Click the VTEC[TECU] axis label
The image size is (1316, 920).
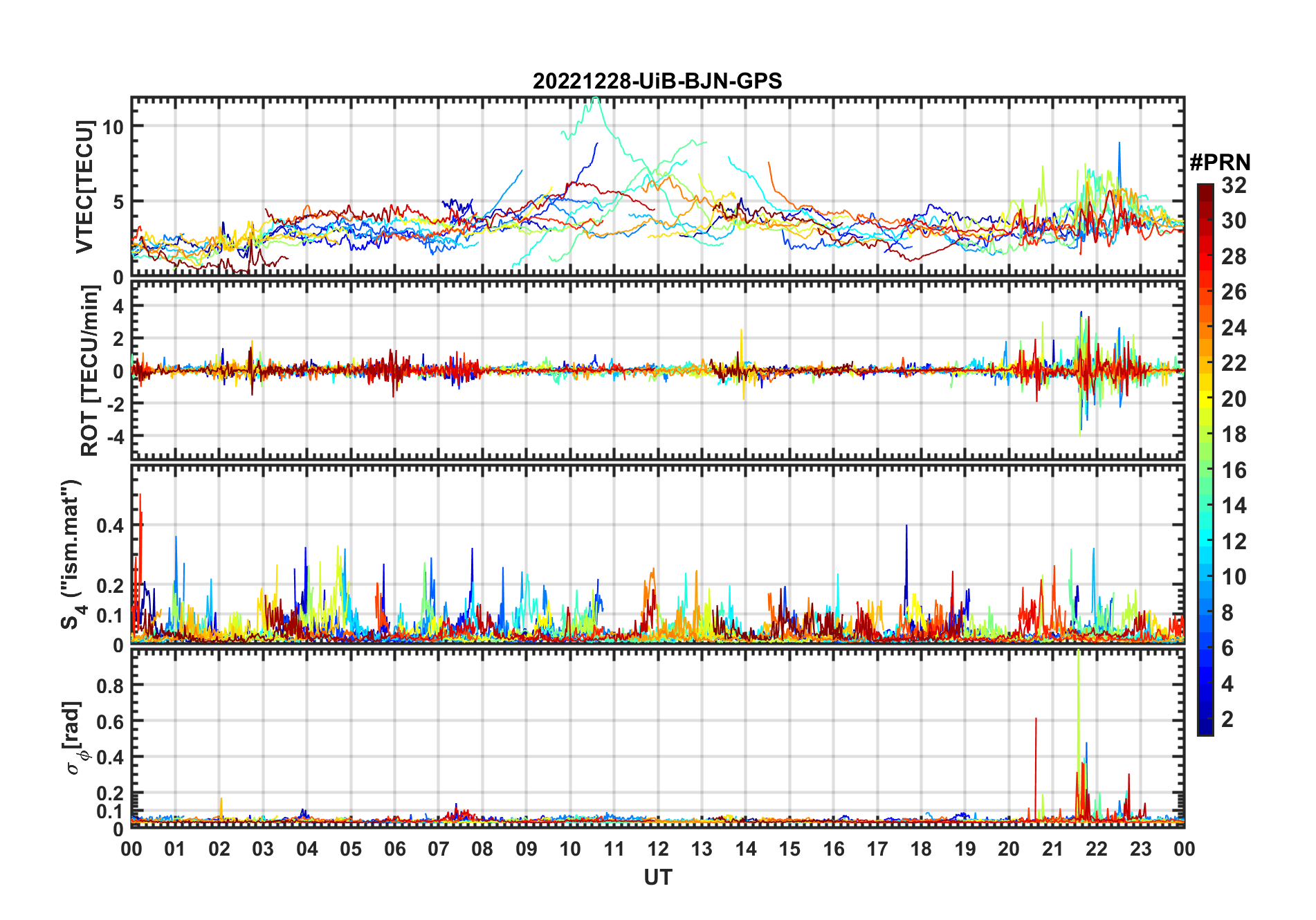tap(85, 187)
